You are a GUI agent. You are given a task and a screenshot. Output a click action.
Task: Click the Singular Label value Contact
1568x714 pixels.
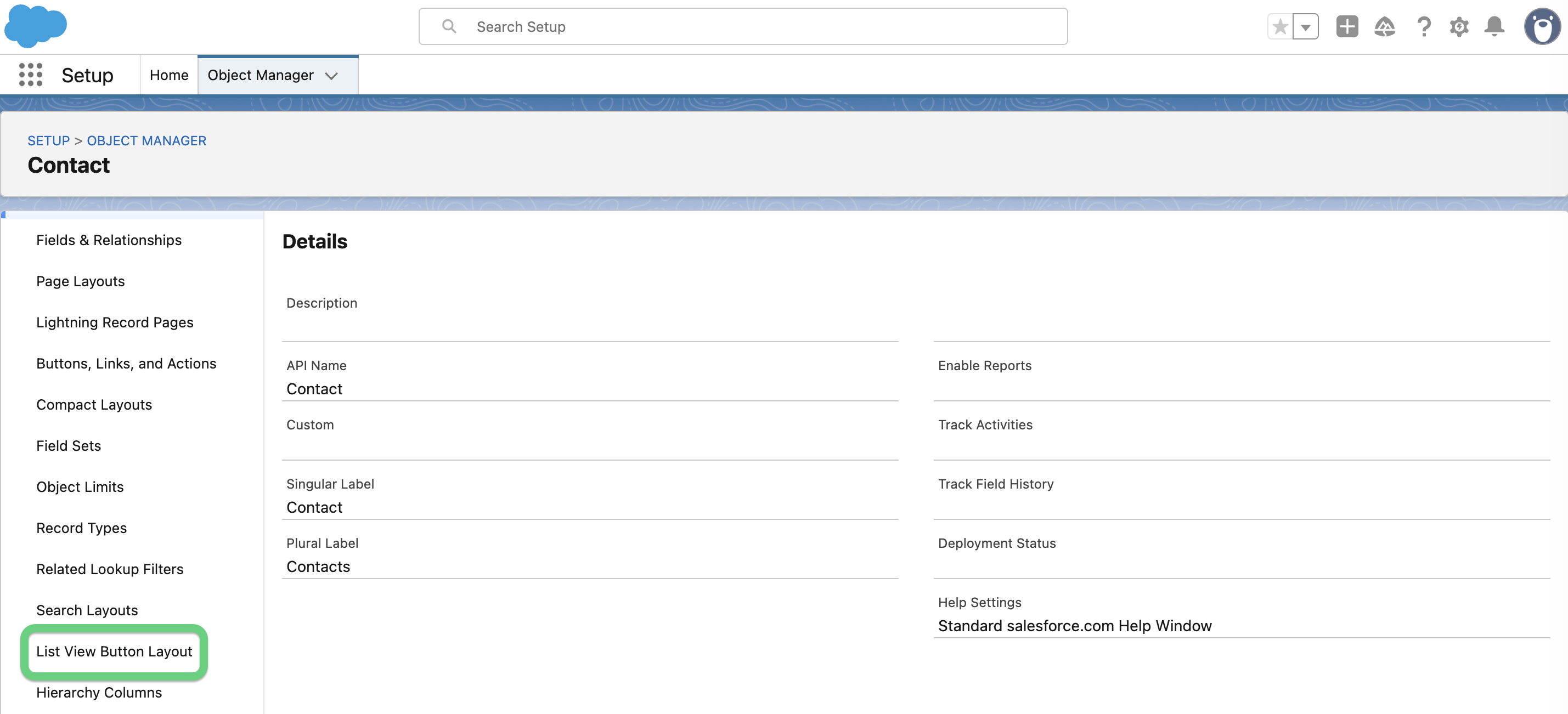pos(314,508)
